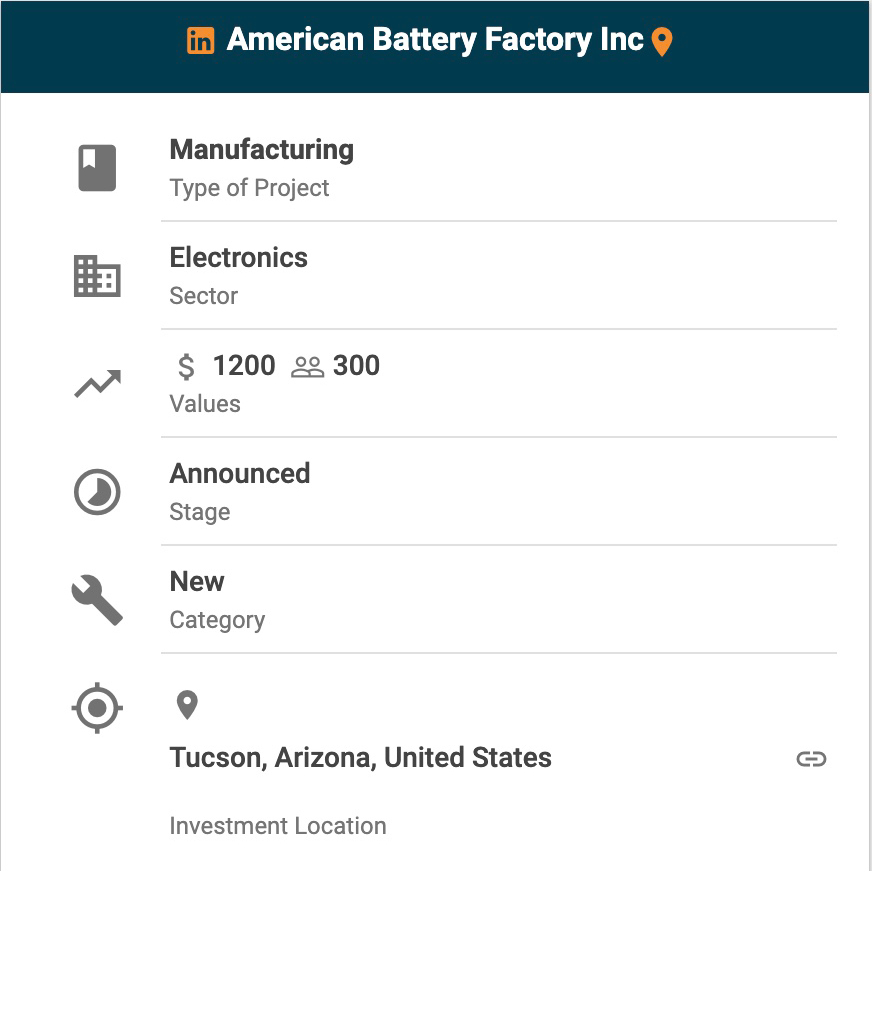Click the orange map pin beside company name
This screenshot has height=1010, width=872.
[662, 42]
